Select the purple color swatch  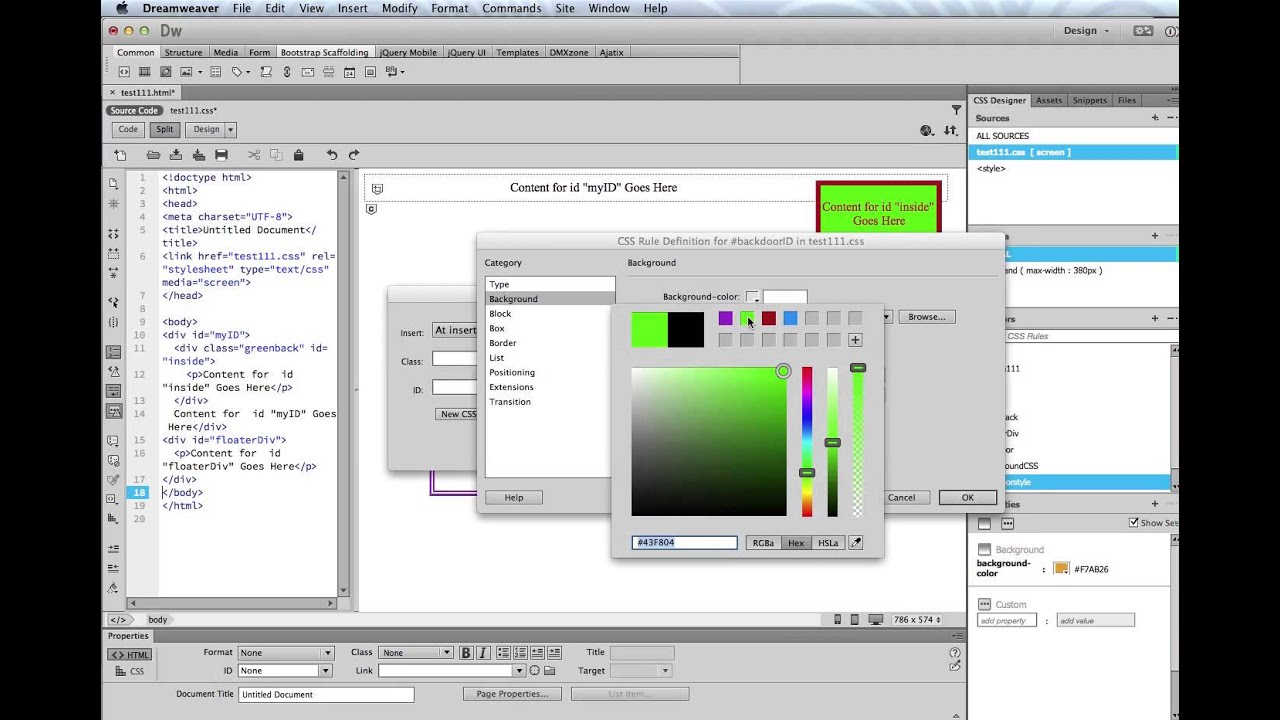(725, 318)
